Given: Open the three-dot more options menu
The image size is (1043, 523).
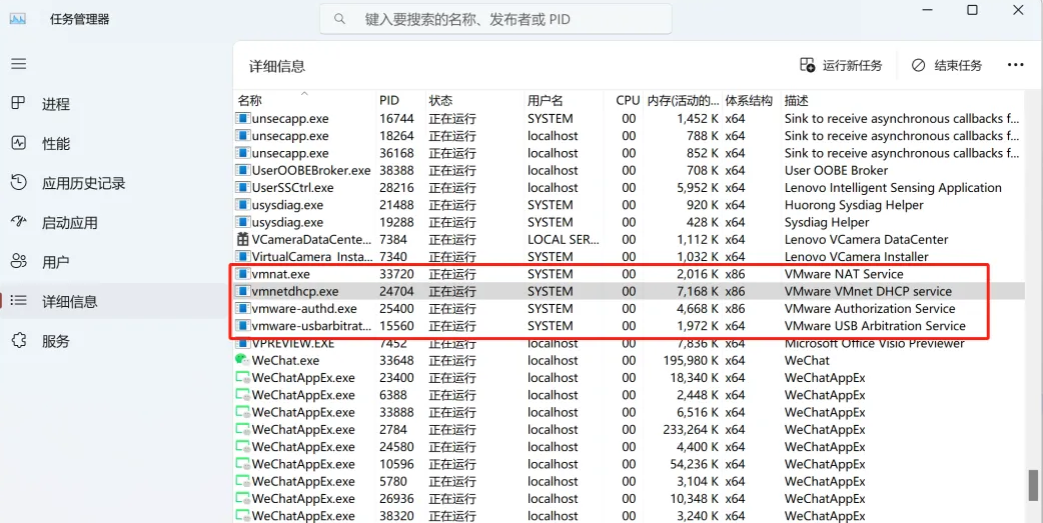Looking at the screenshot, I should coord(1015,66).
